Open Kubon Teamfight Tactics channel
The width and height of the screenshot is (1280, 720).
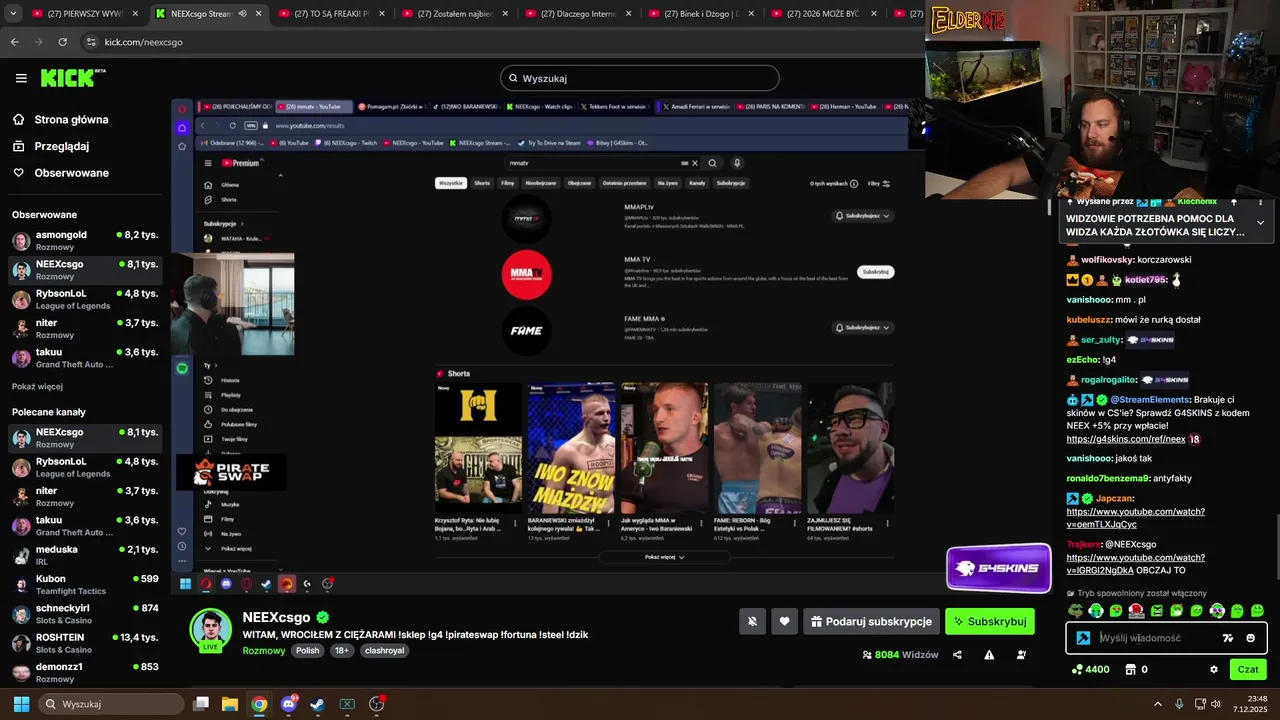point(85,584)
